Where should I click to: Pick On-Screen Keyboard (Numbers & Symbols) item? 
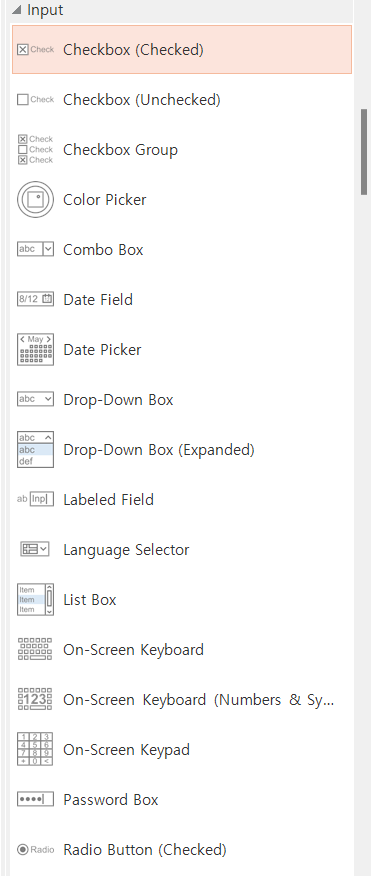point(182,699)
